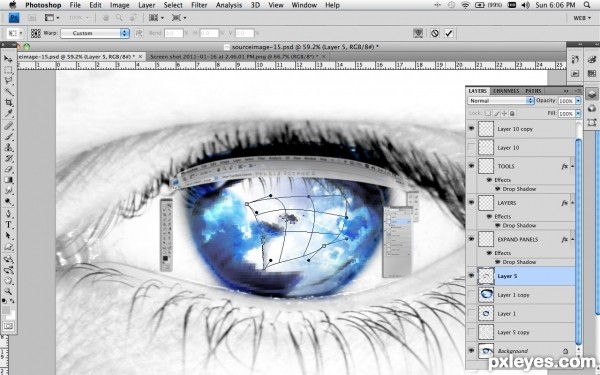Hide the TOOLS layer eye

click(x=471, y=166)
